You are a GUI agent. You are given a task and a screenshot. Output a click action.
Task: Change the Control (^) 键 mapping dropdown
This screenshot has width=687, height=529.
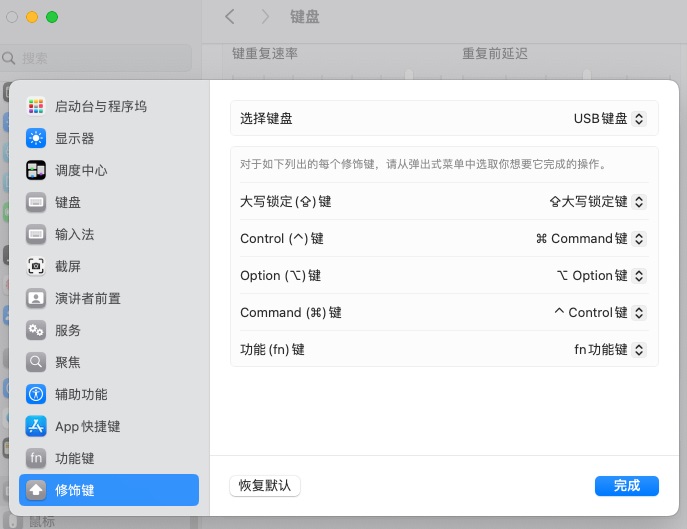(x=590, y=239)
